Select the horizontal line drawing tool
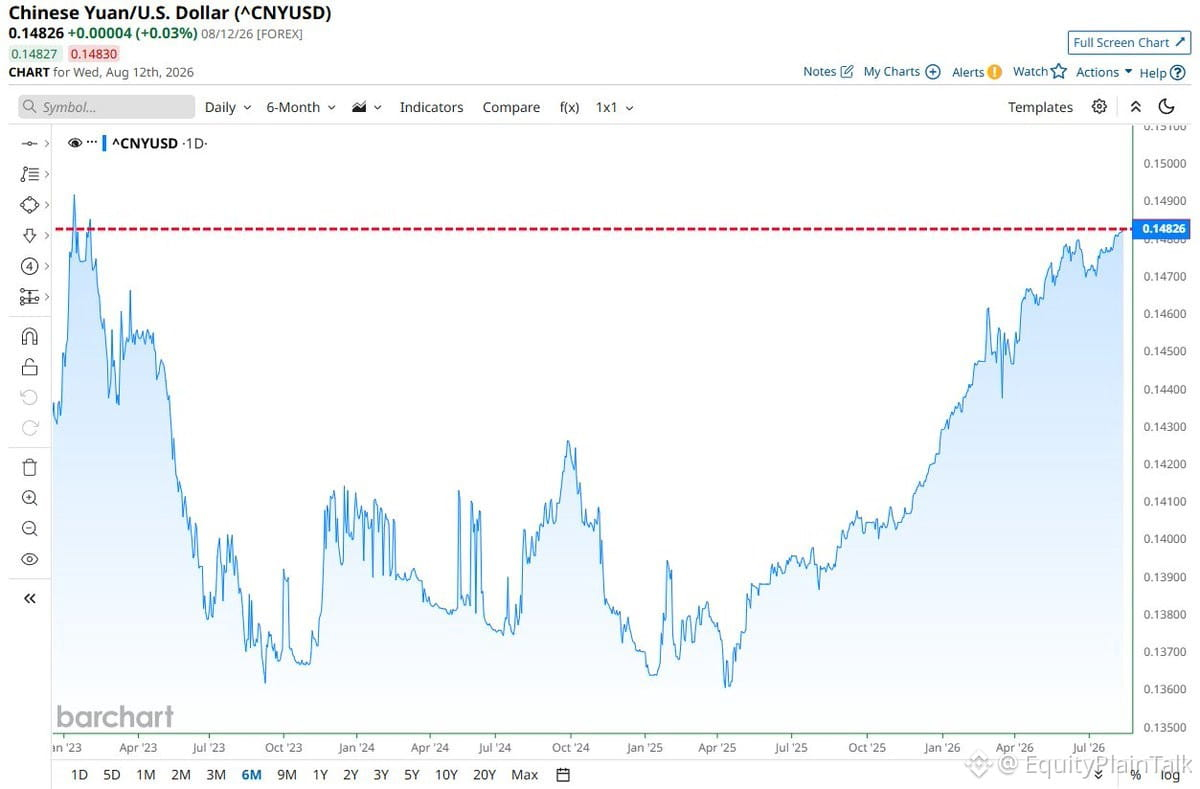This screenshot has height=789, width=1200. pyautogui.click(x=29, y=144)
